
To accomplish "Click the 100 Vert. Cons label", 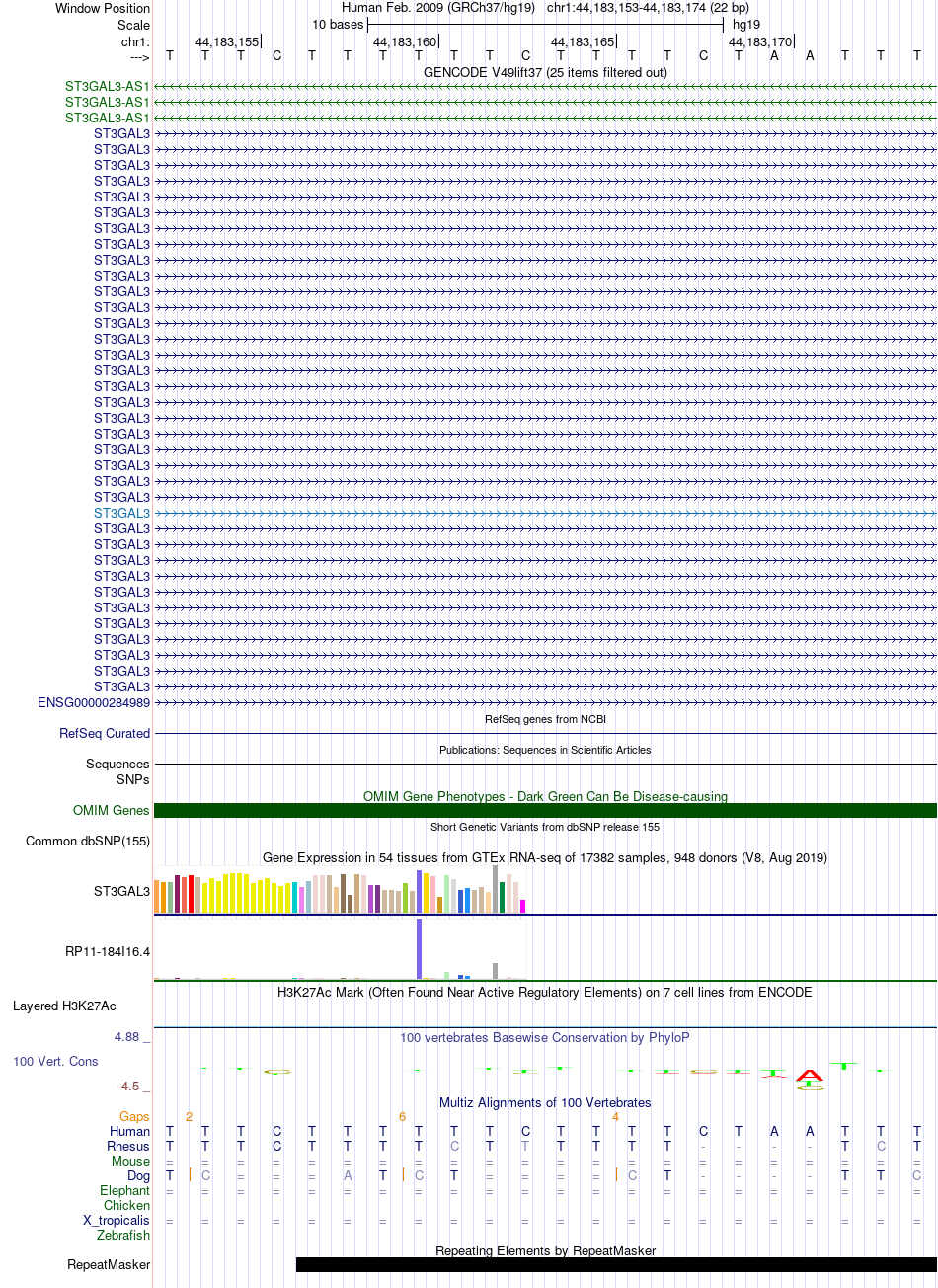I will [55, 1061].
